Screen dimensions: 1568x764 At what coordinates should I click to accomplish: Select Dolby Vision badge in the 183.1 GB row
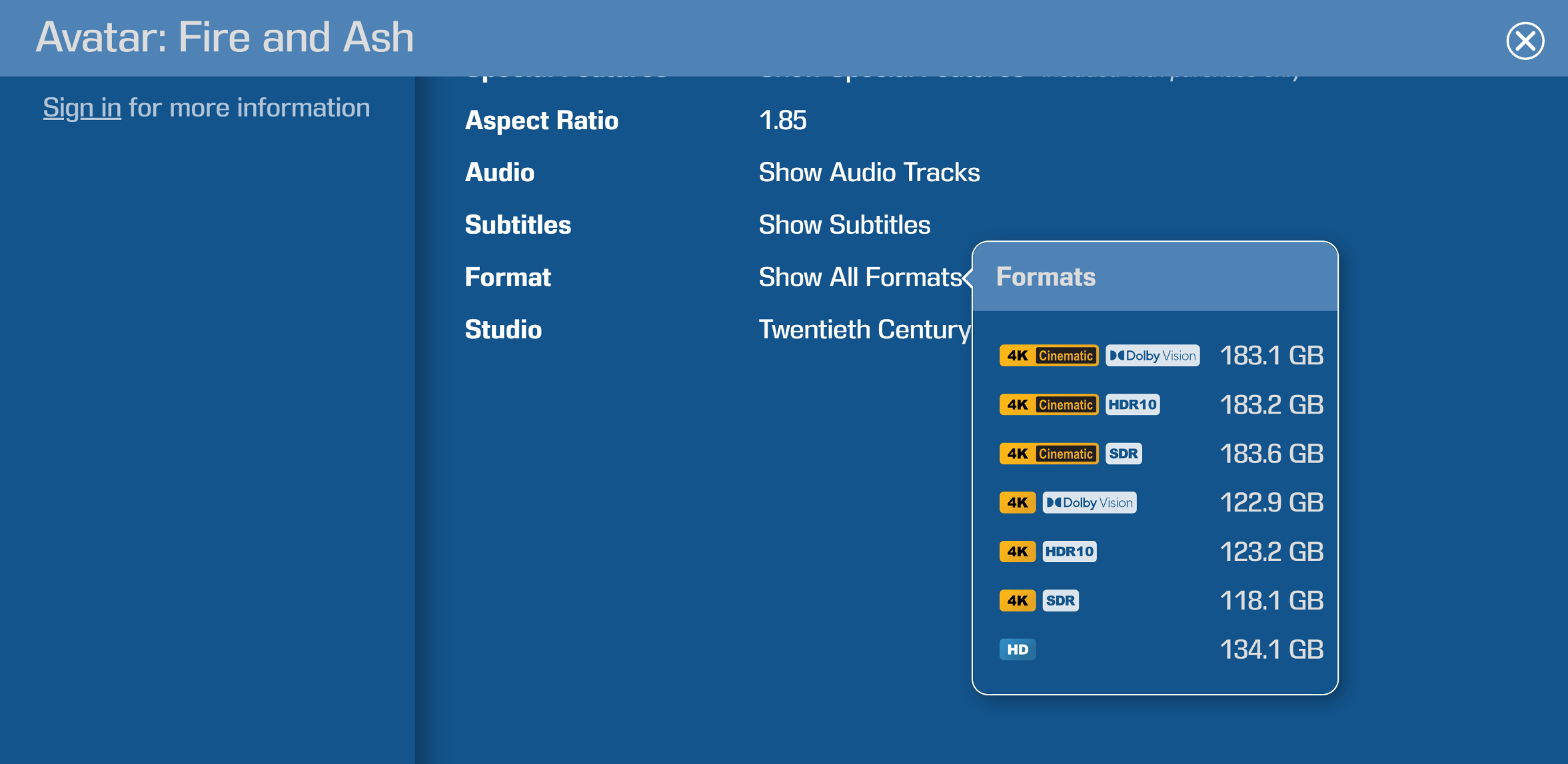[1153, 356]
